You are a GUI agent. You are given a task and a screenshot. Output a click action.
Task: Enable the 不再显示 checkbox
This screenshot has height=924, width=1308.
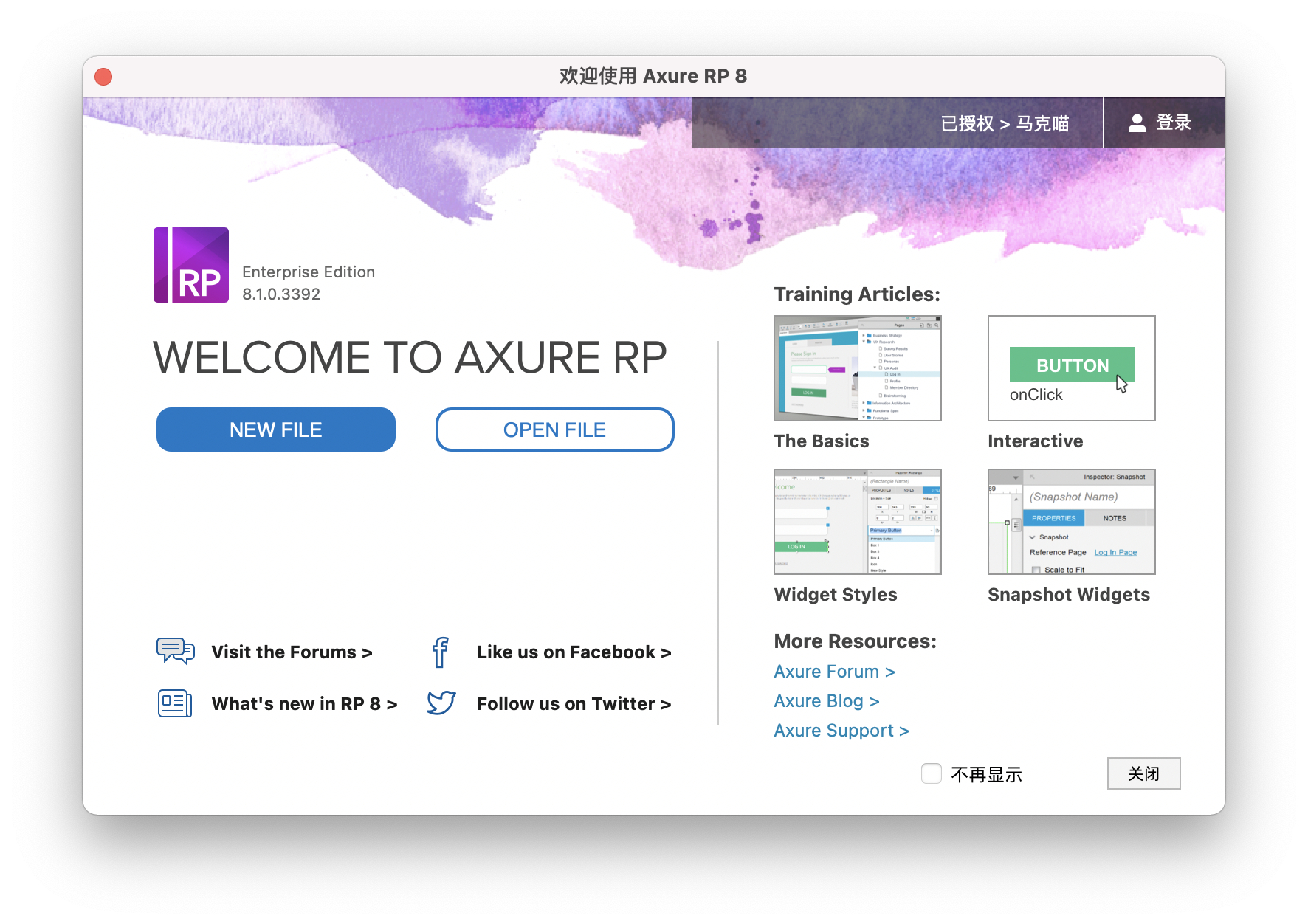click(932, 773)
